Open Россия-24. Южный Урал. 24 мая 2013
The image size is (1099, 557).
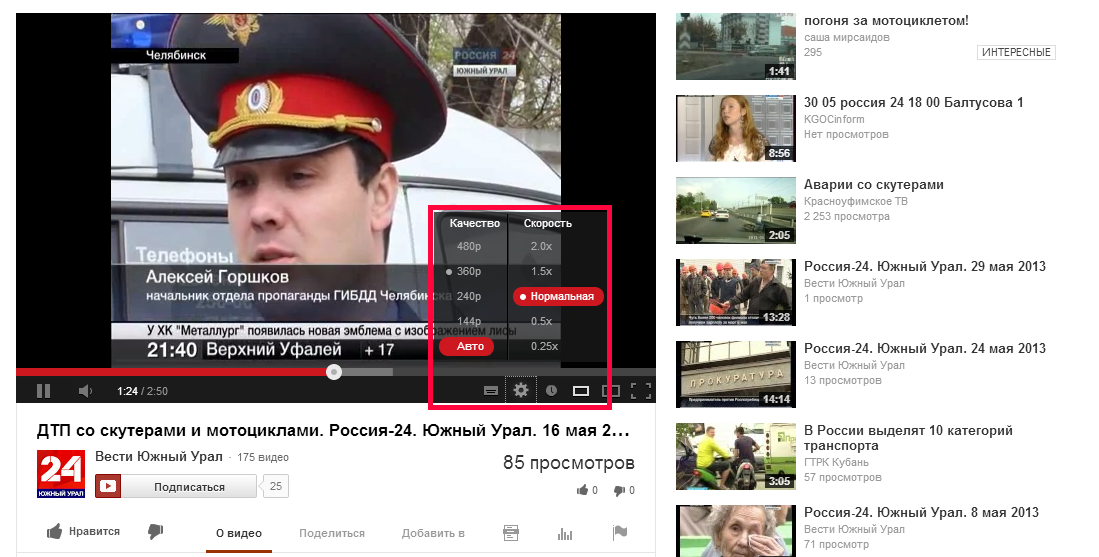(924, 348)
